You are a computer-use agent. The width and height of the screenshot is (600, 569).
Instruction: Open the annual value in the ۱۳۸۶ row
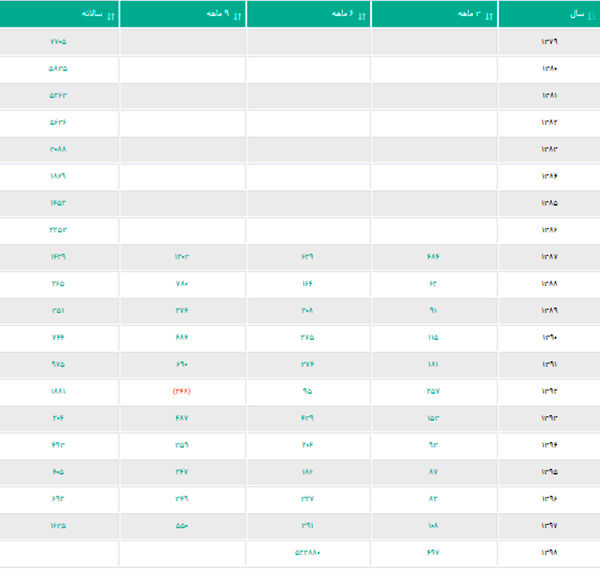click(58, 230)
